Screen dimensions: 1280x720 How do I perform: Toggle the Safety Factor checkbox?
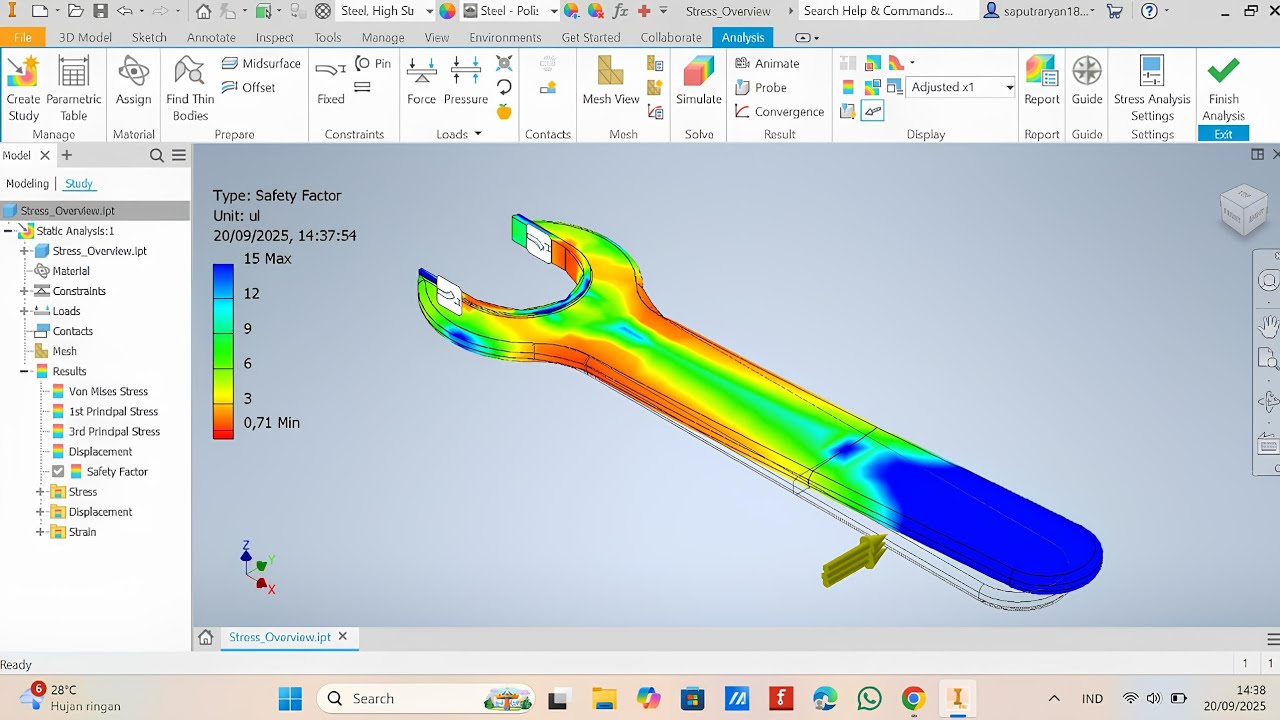coord(58,472)
